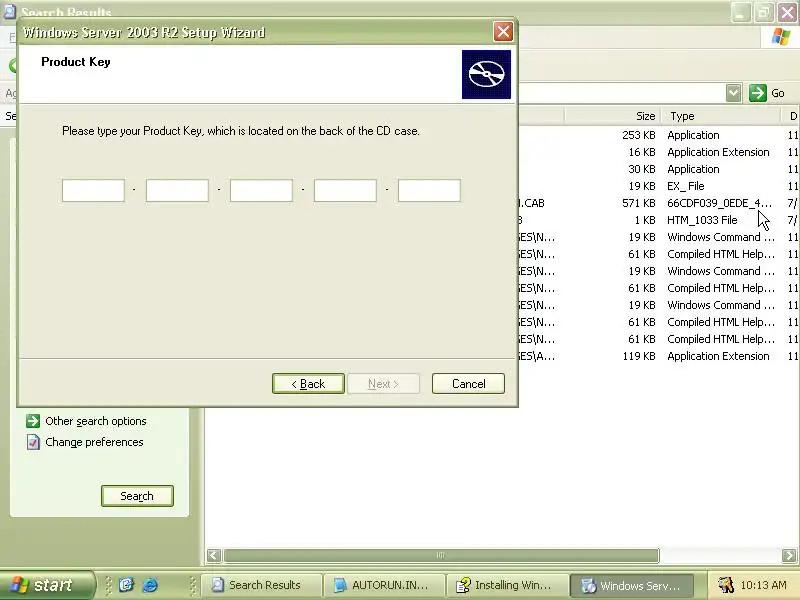Select the 571 KB .CAB file row
The width and height of the screenshot is (800, 600).
coord(658,203)
